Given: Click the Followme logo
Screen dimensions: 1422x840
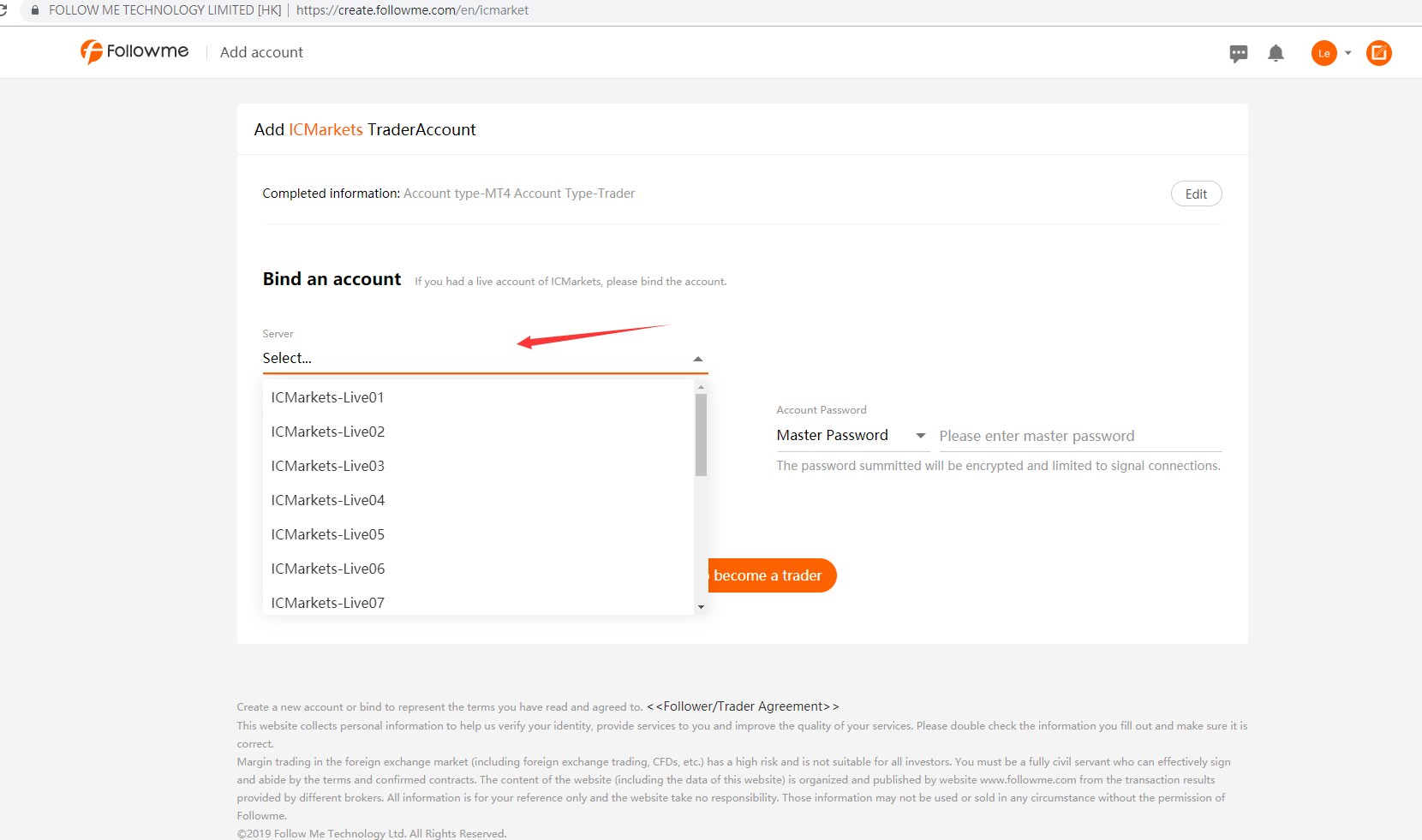Looking at the screenshot, I should pyautogui.click(x=134, y=51).
